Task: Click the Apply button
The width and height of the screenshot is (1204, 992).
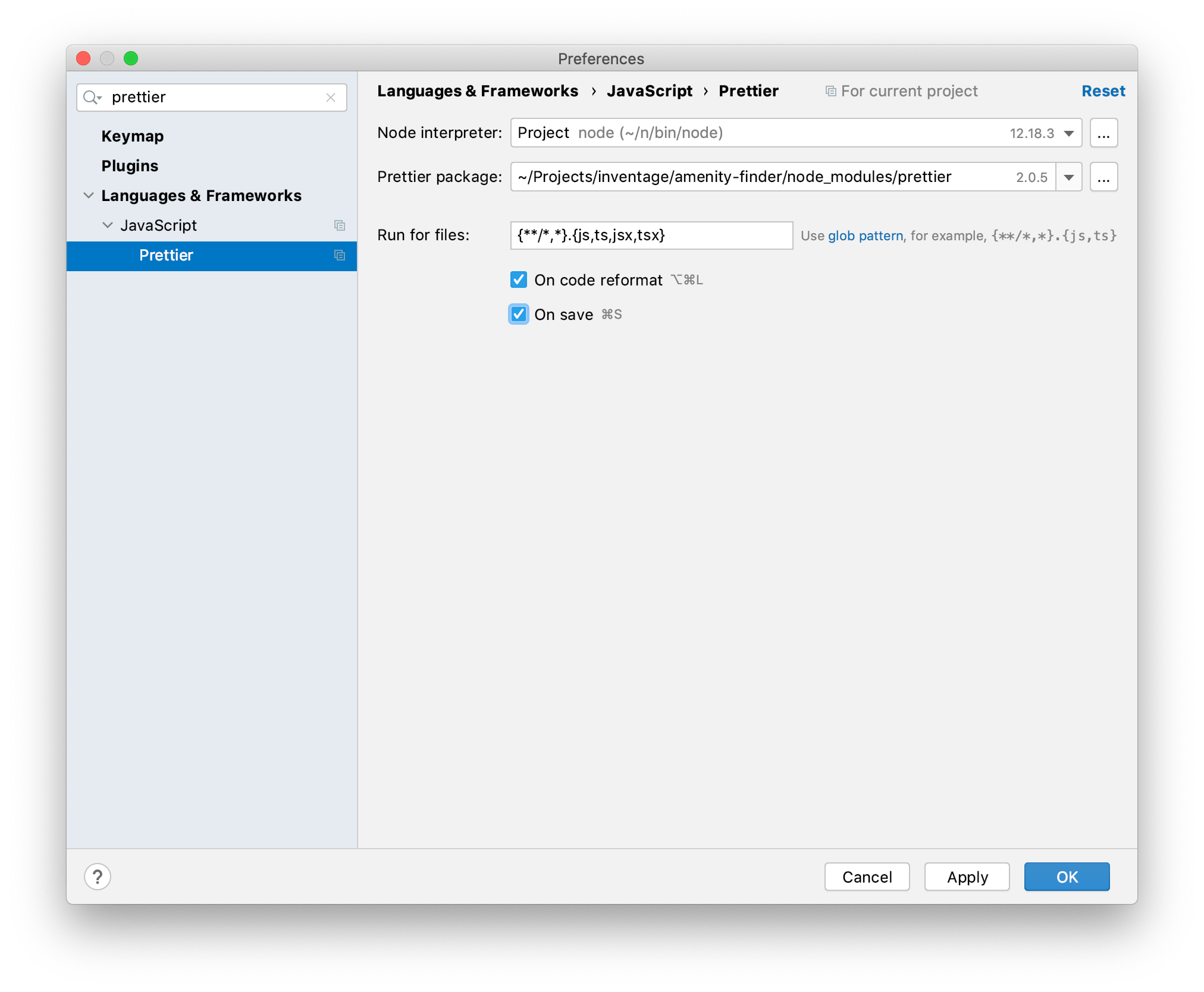Action: point(967,876)
